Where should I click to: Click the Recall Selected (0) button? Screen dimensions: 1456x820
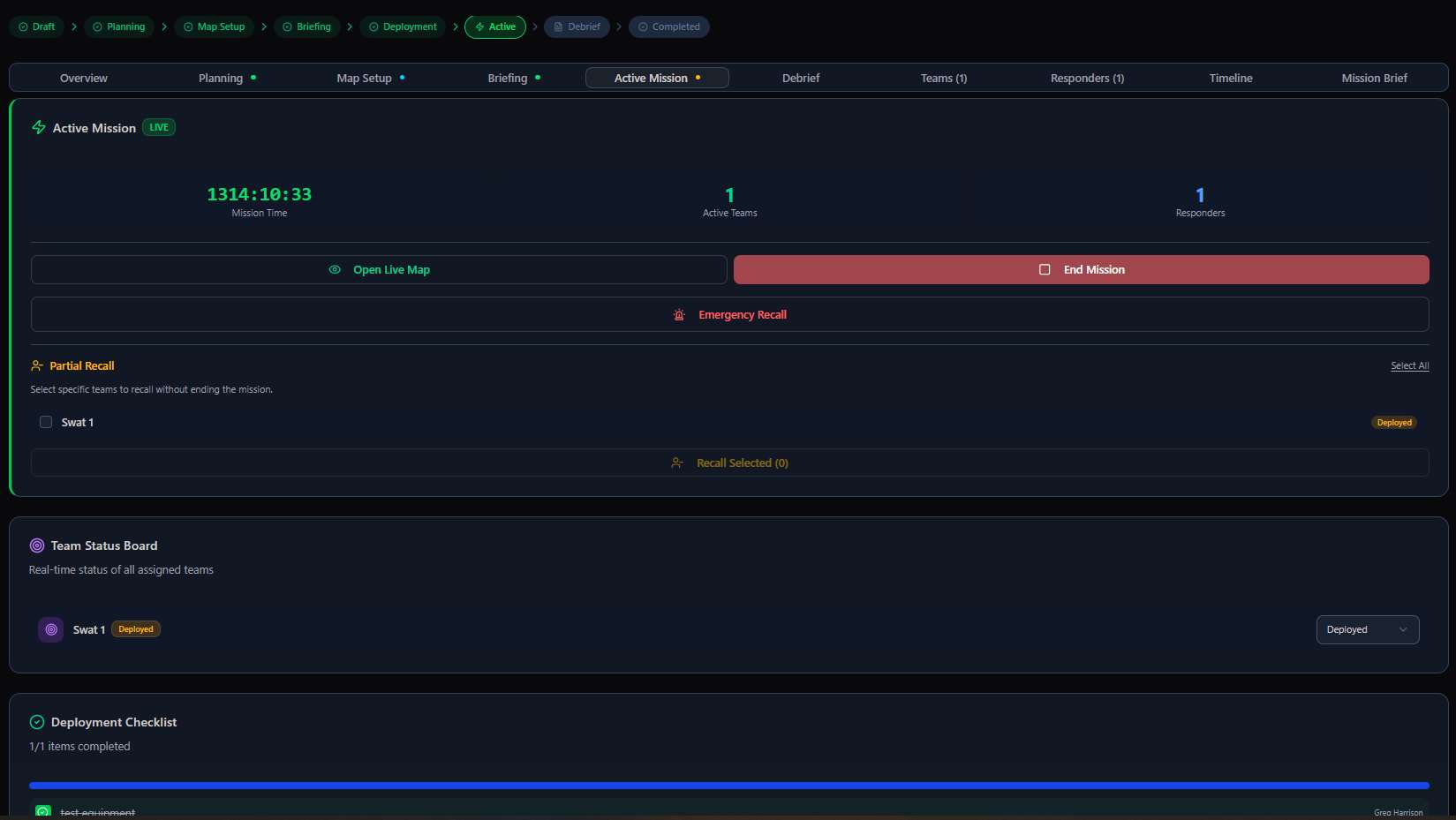[729, 463]
